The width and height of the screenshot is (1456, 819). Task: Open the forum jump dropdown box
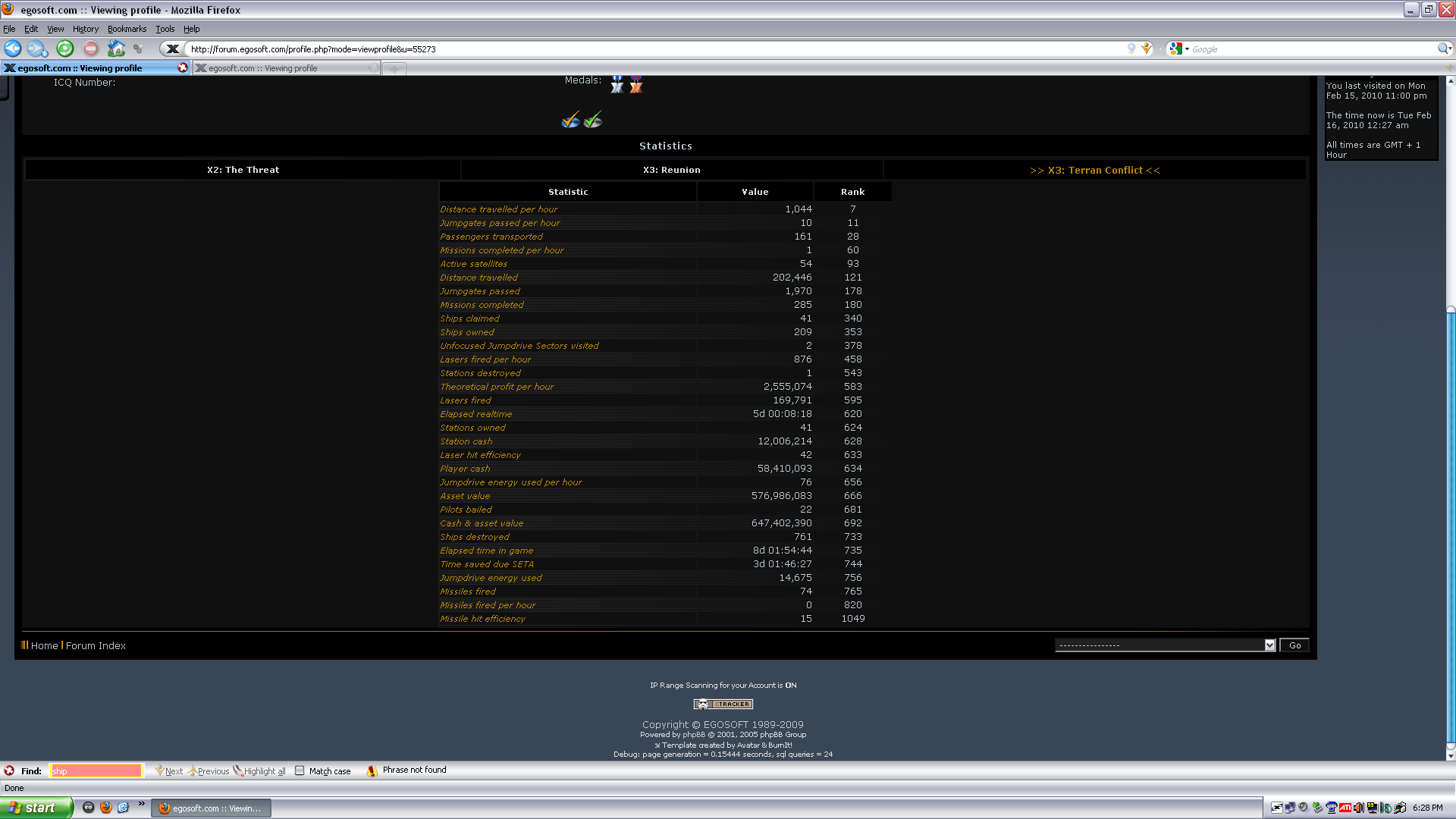[x=1165, y=645]
